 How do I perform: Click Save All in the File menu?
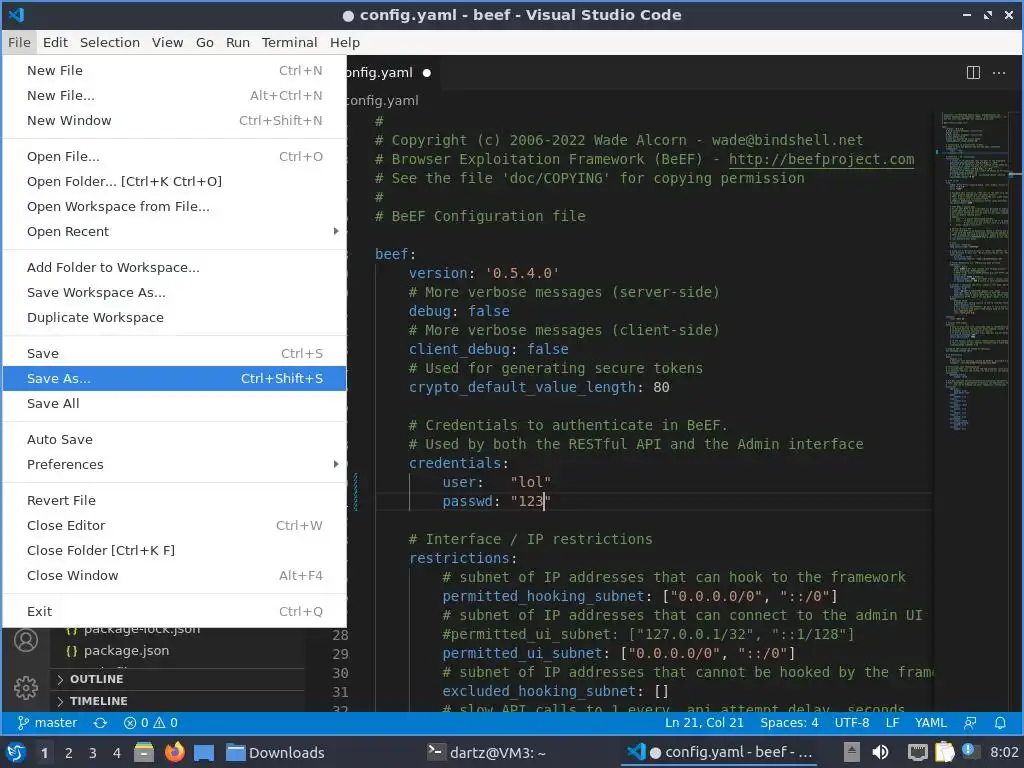(x=174, y=404)
